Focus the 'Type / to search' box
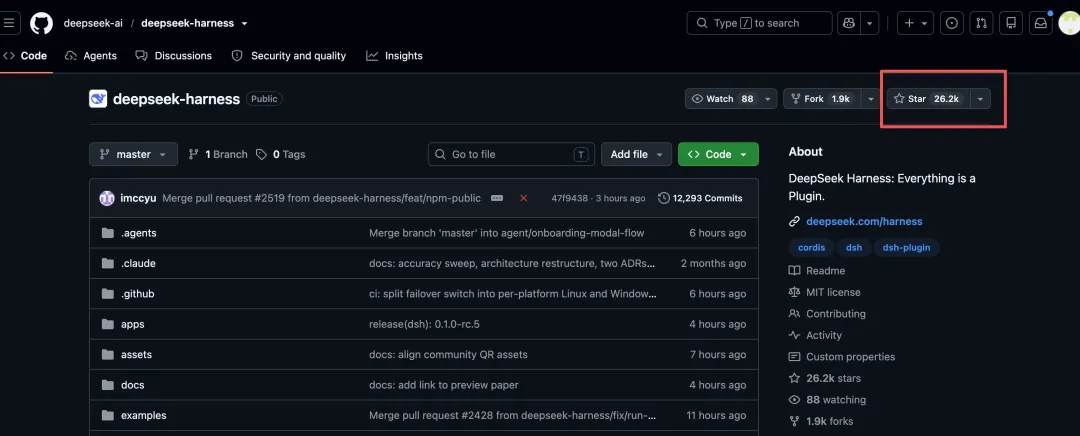 [759, 23]
